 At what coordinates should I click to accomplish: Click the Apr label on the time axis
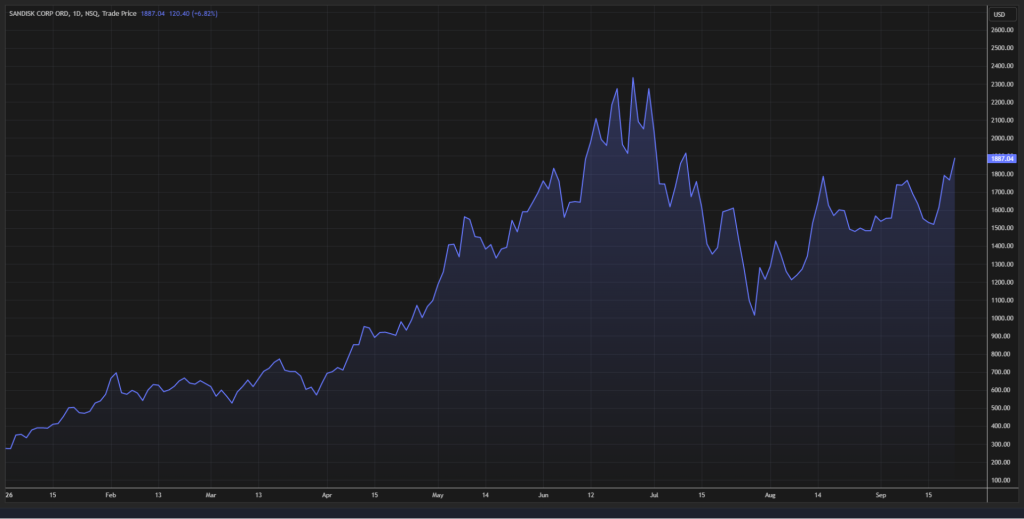[x=327, y=495]
